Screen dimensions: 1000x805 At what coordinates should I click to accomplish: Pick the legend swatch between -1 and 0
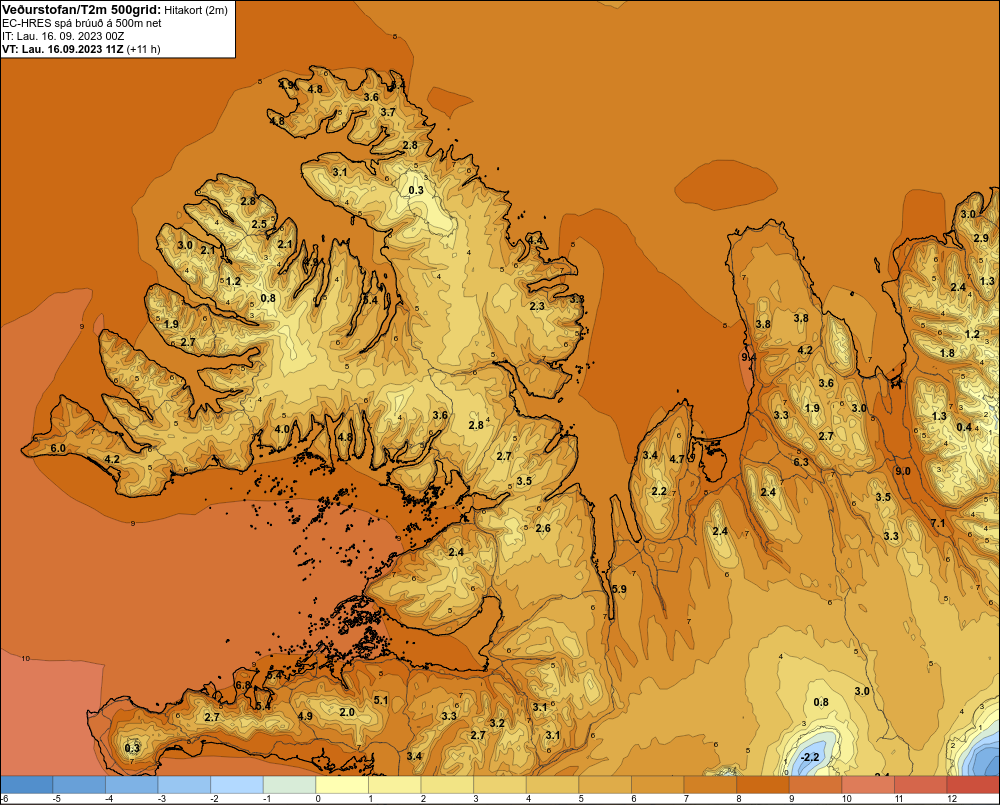(290, 785)
